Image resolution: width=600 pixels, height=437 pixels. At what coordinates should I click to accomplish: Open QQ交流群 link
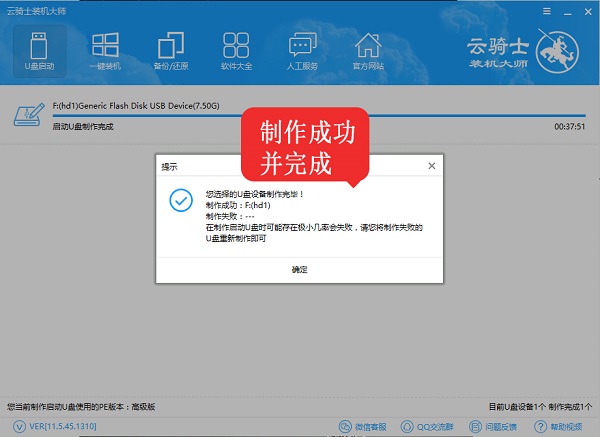click(x=427, y=426)
